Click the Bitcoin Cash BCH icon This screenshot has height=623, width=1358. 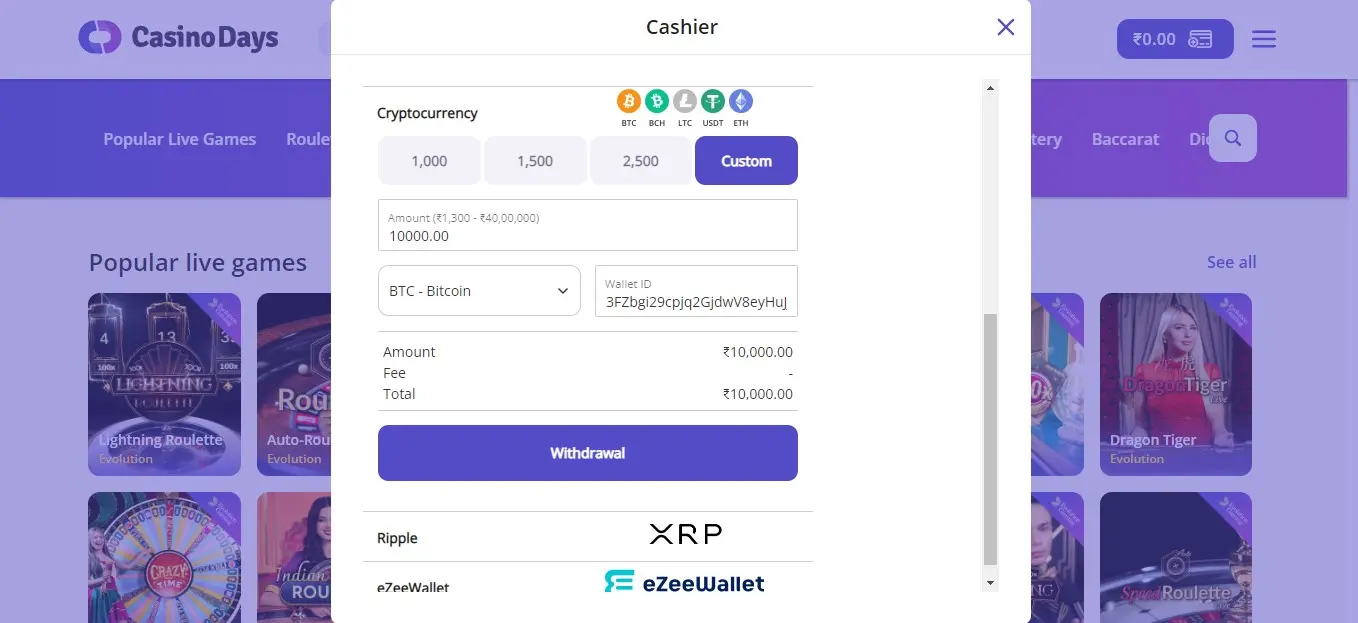coord(656,101)
